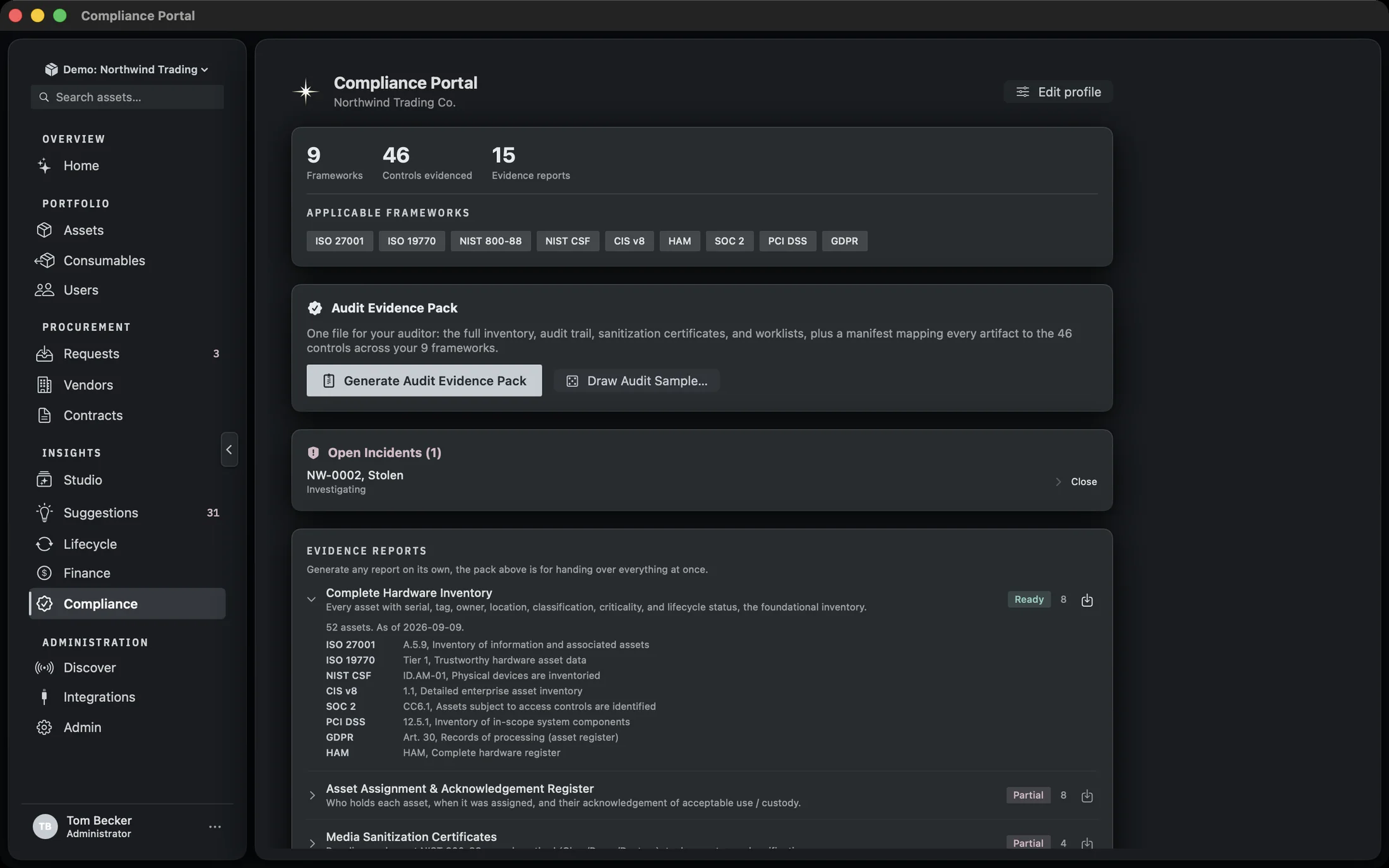Collapse the sidebar with the chevron handle
Screen dimensions: 1389x868
click(229, 449)
